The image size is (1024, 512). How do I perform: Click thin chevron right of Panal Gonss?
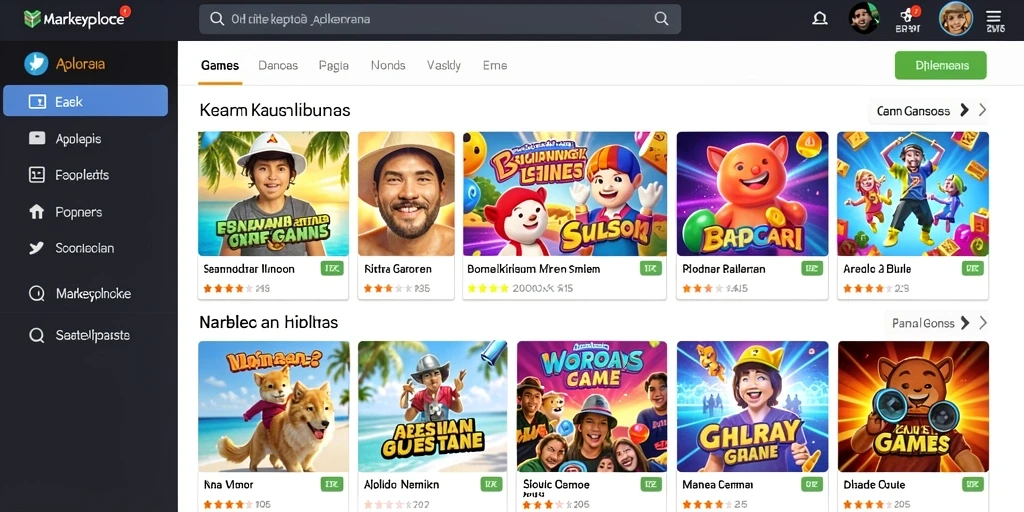click(x=983, y=323)
